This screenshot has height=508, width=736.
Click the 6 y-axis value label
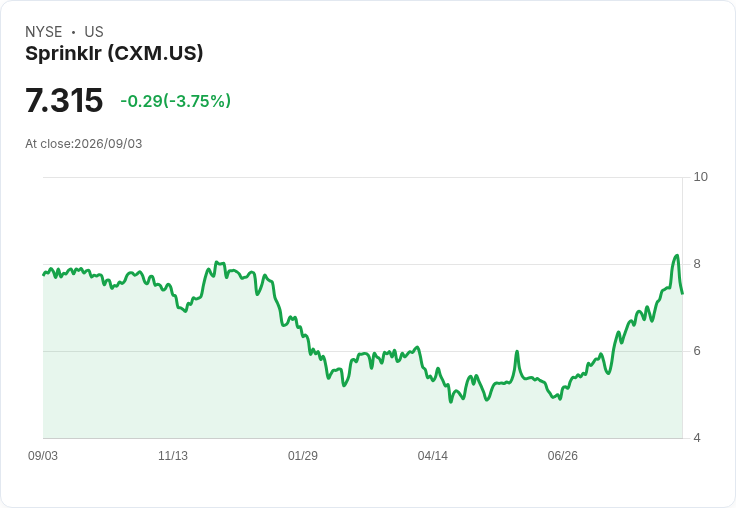[x=697, y=351]
